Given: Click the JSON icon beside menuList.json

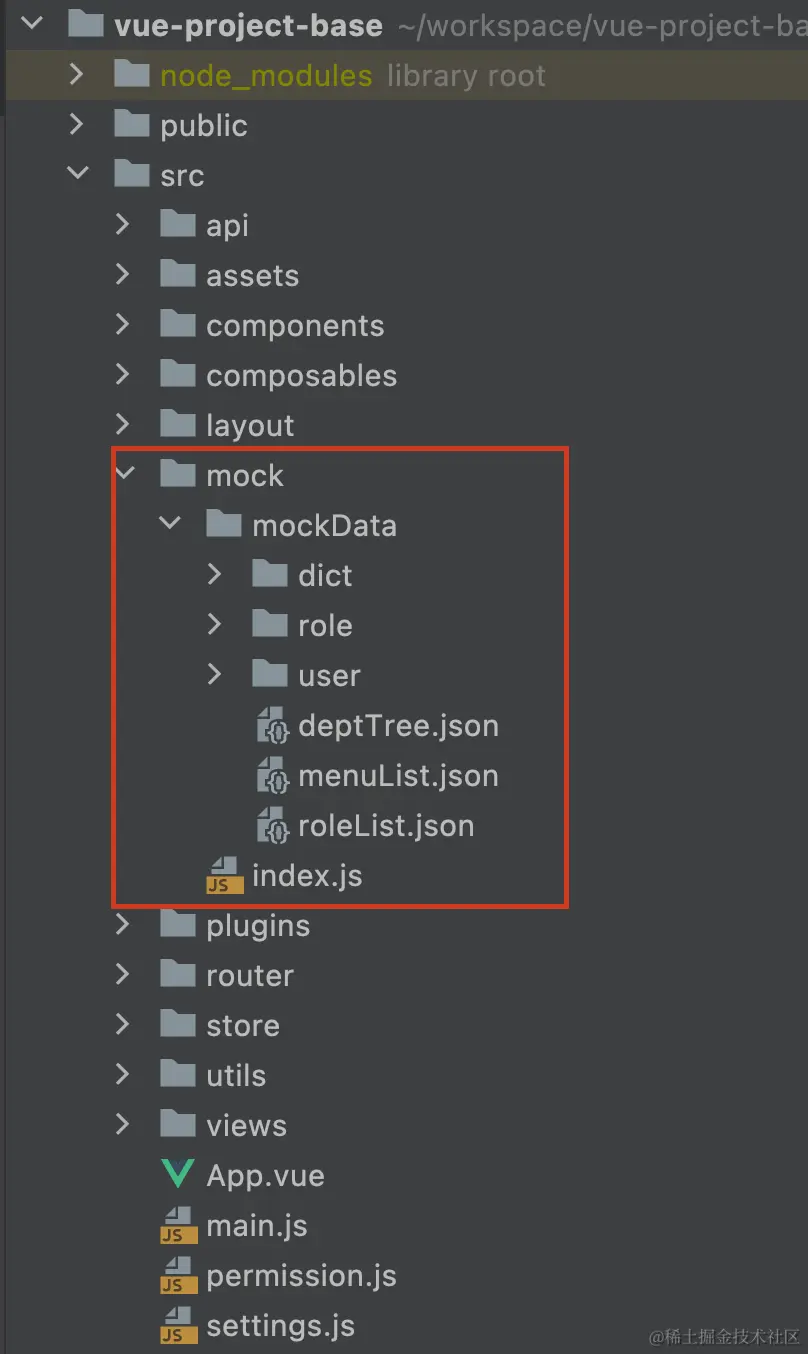Looking at the screenshot, I should [x=273, y=776].
